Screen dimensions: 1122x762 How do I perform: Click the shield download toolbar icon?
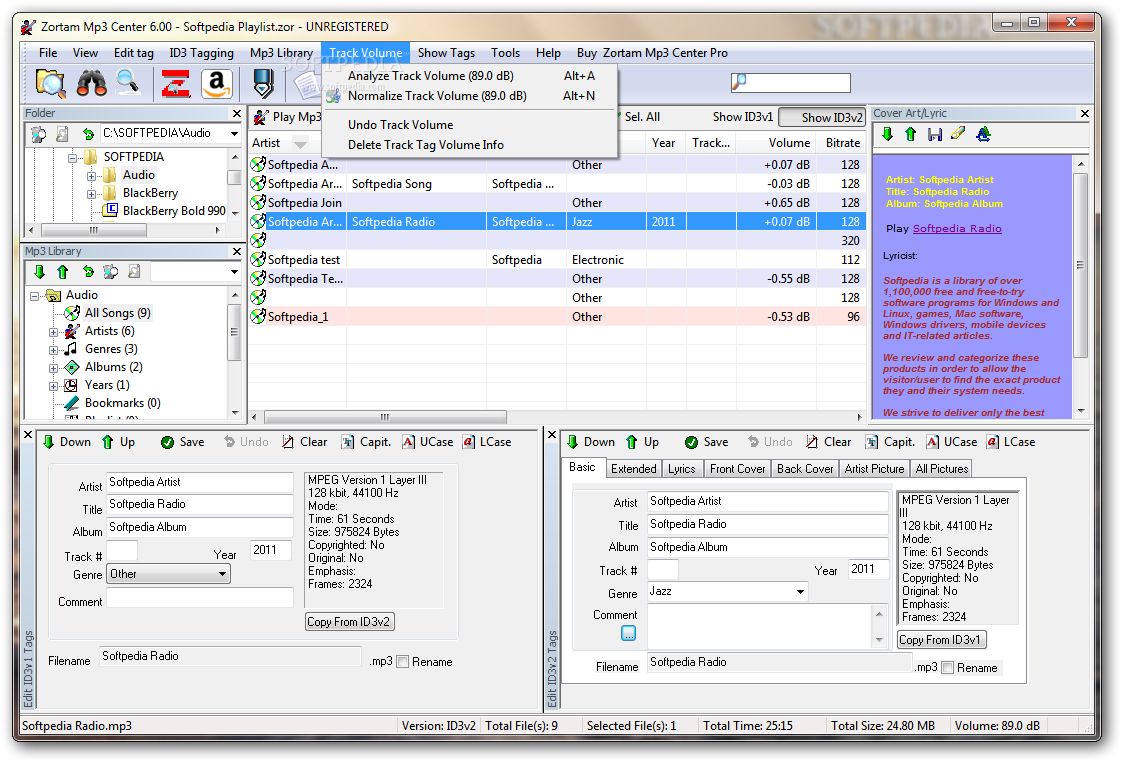click(x=263, y=84)
